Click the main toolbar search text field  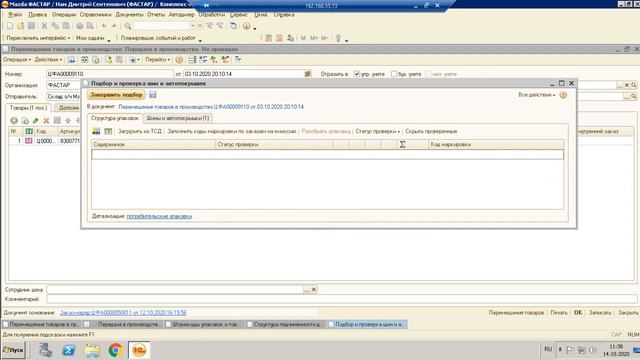(x=162, y=26)
